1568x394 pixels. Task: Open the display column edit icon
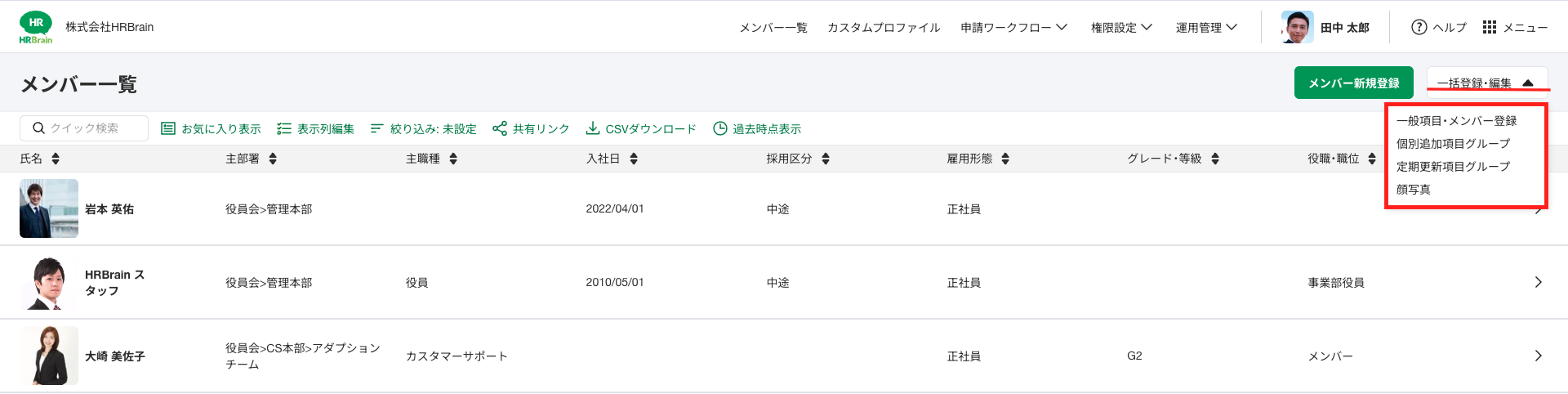[x=284, y=128]
